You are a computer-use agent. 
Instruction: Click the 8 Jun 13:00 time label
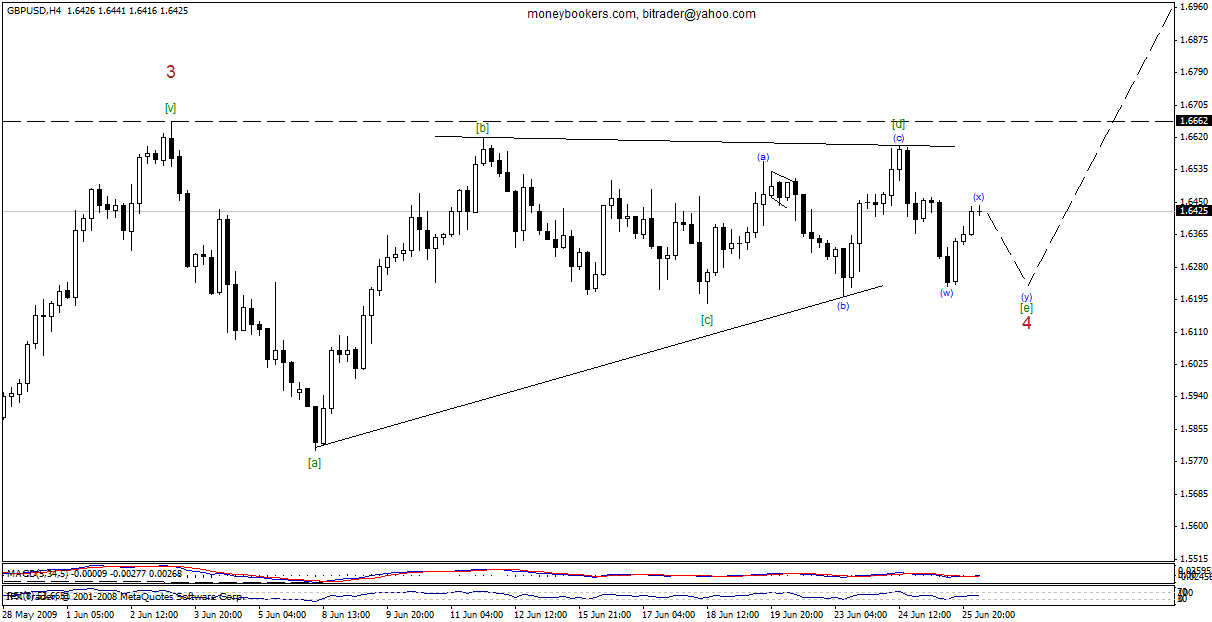pos(344,614)
